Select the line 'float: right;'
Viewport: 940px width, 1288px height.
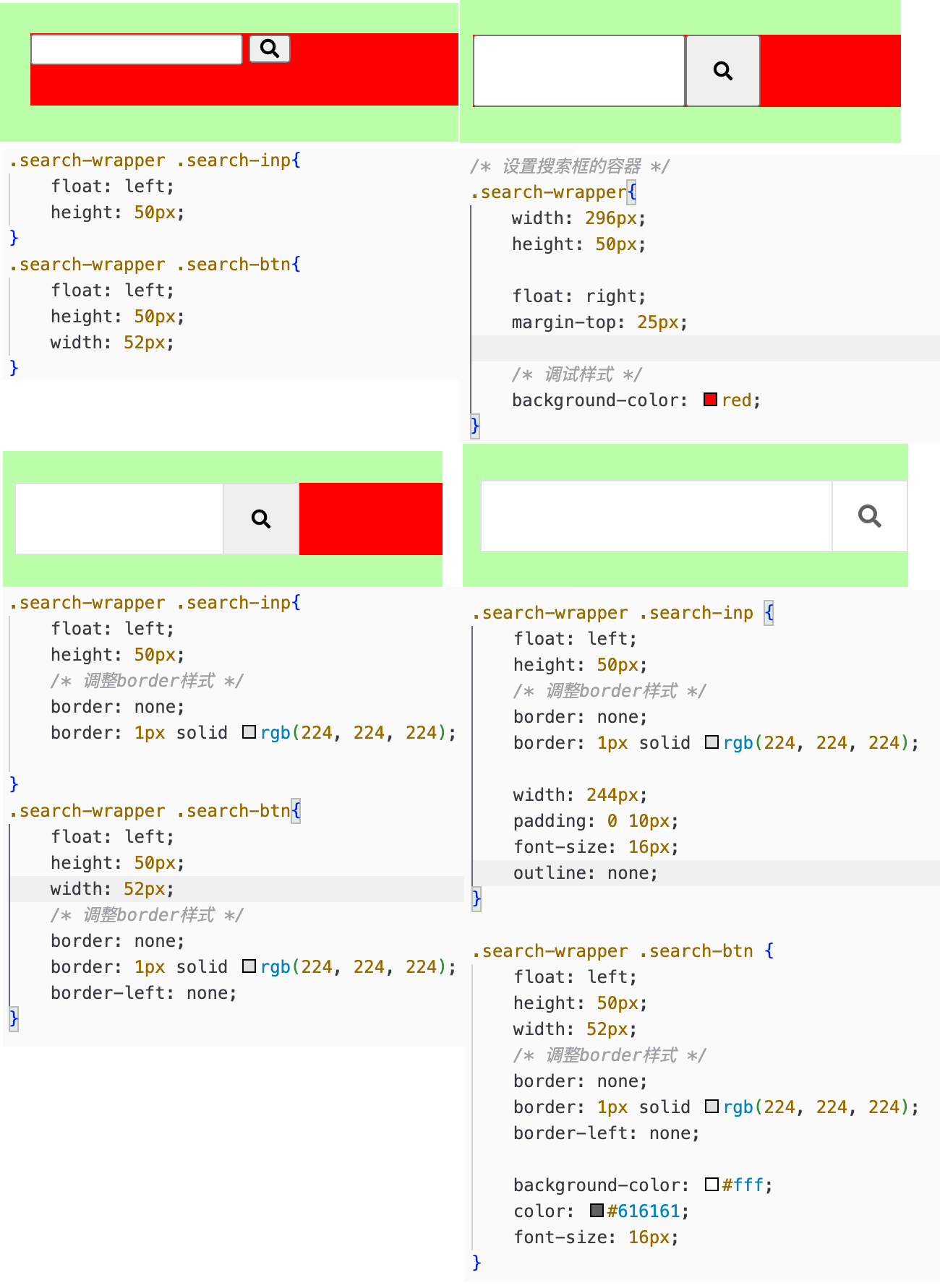578,296
